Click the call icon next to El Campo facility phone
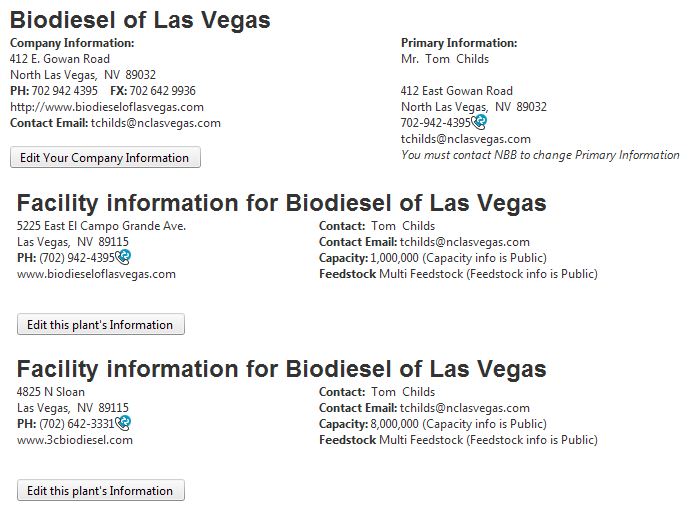This screenshot has height=508, width=695. click(x=124, y=257)
